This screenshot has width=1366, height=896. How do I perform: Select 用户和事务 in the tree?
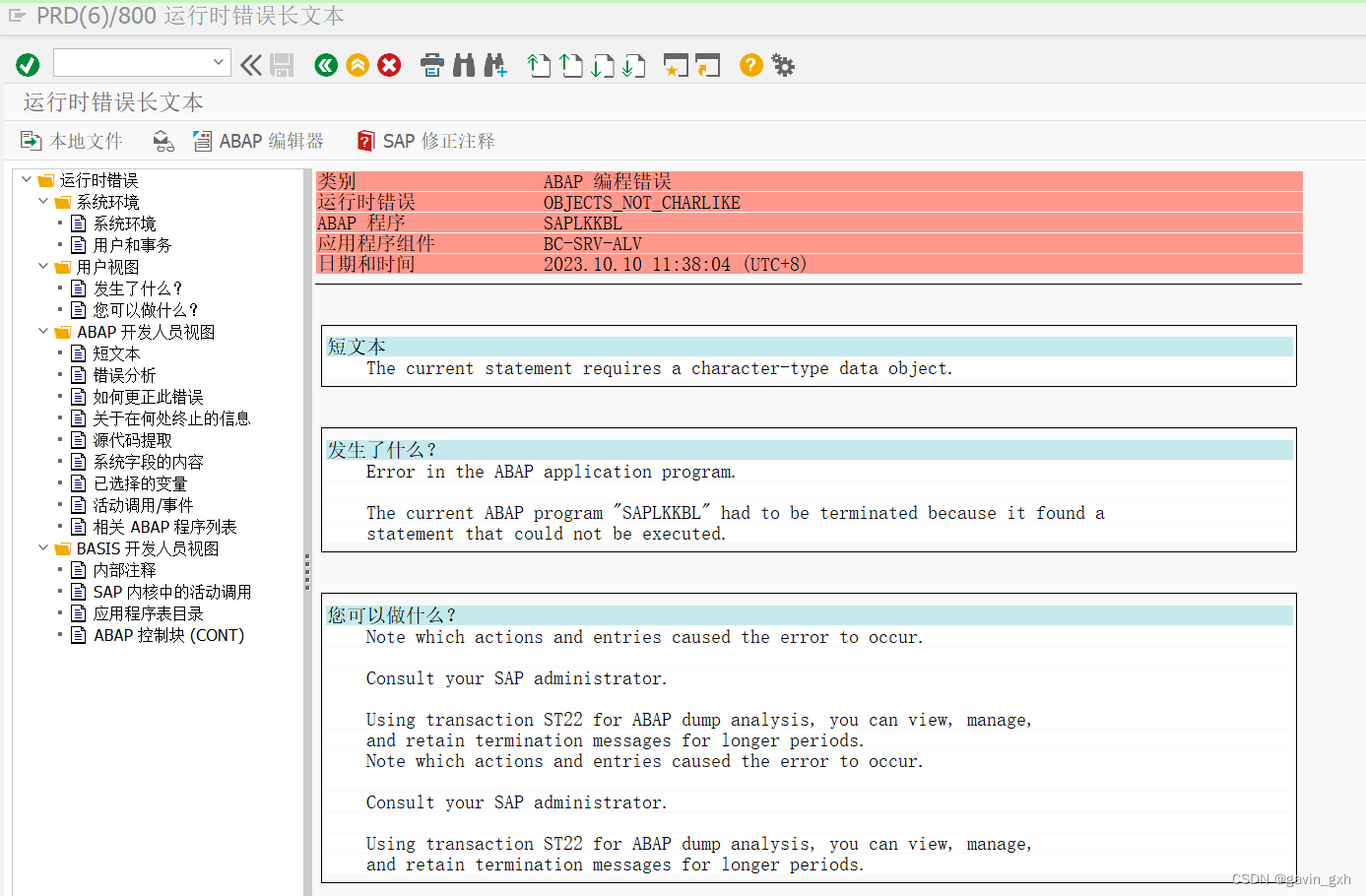(x=132, y=245)
